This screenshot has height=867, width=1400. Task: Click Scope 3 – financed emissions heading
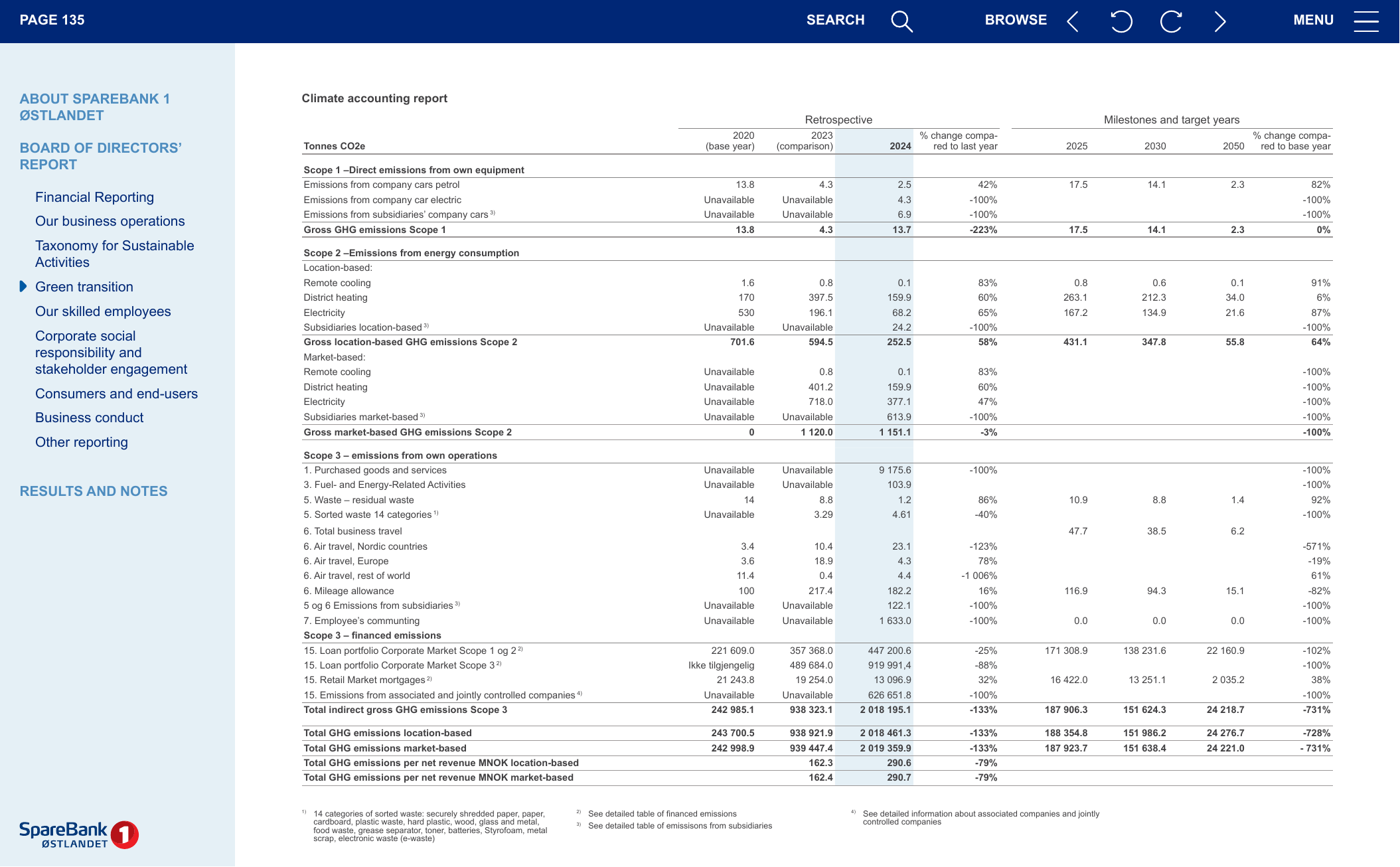coord(372,635)
